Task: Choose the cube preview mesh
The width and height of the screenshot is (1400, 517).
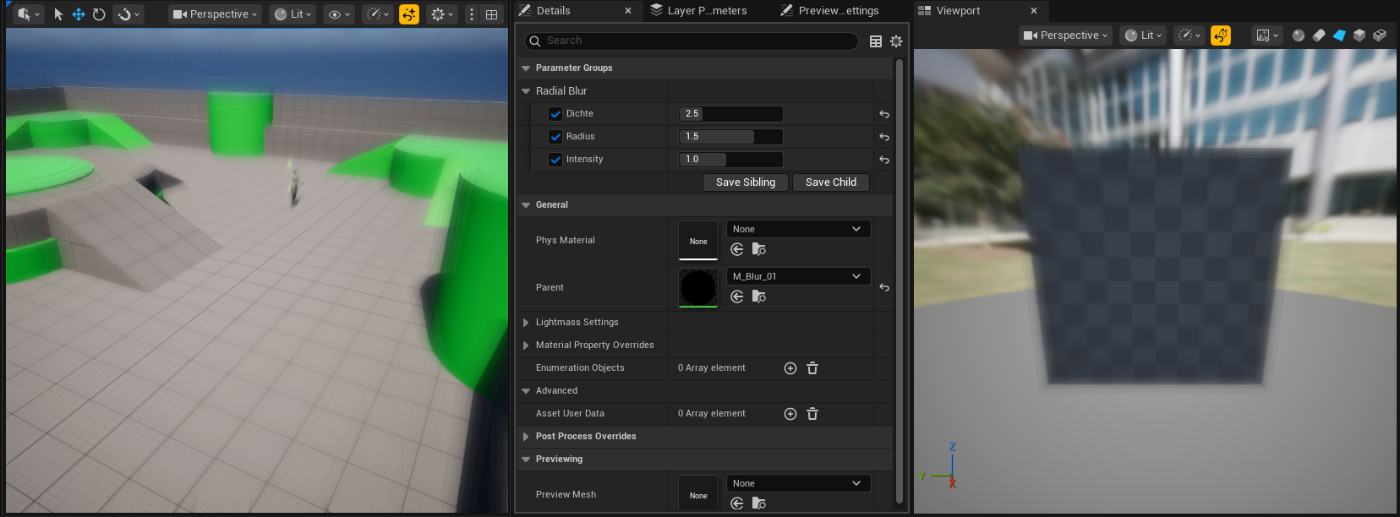Action: click(x=1359, y=35)
